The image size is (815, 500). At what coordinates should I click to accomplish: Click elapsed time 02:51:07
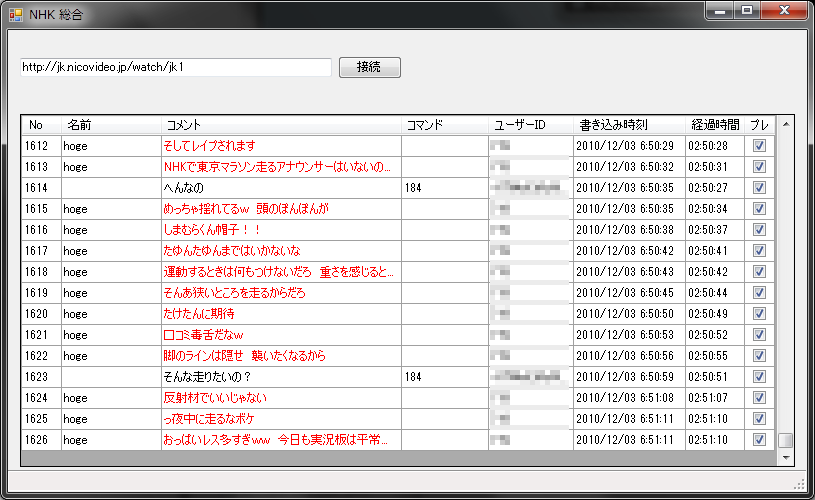(708, 398)
